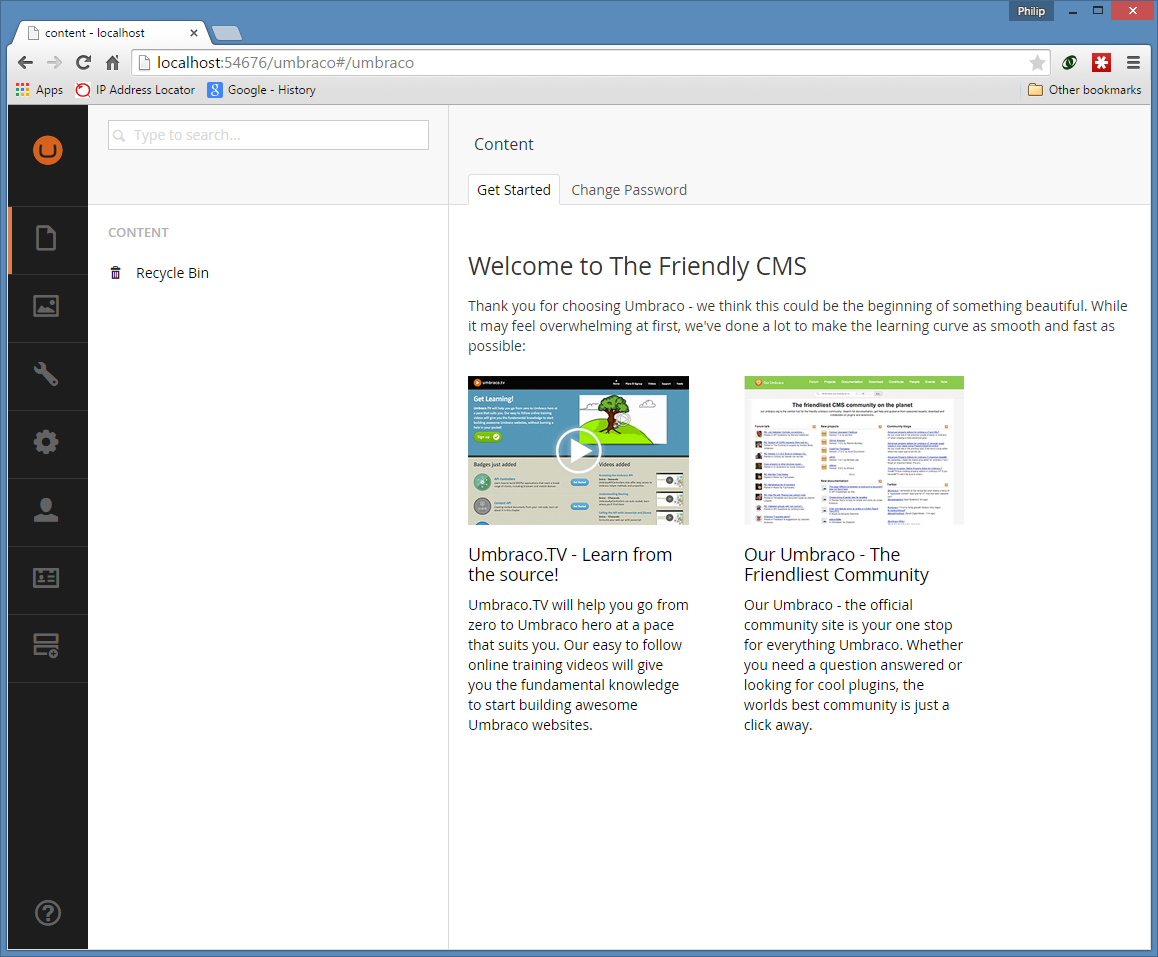Open Chrome's hamburger menu

pyautogui.click(x=1133, y=63)
